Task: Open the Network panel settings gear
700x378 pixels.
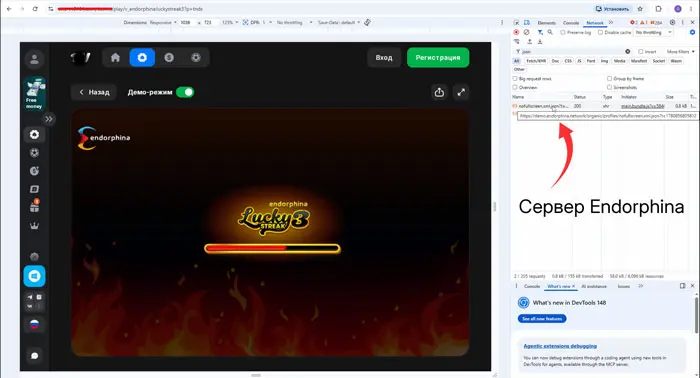Action: pos(692,32)
